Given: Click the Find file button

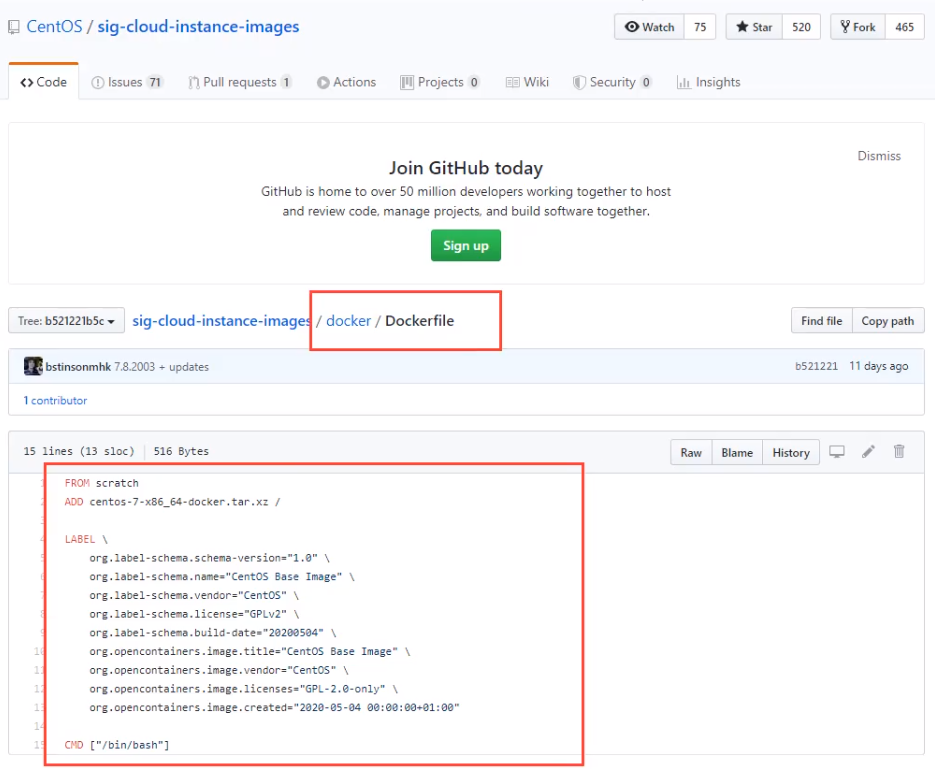Looking at the screenshot, I should click(821, 321).
